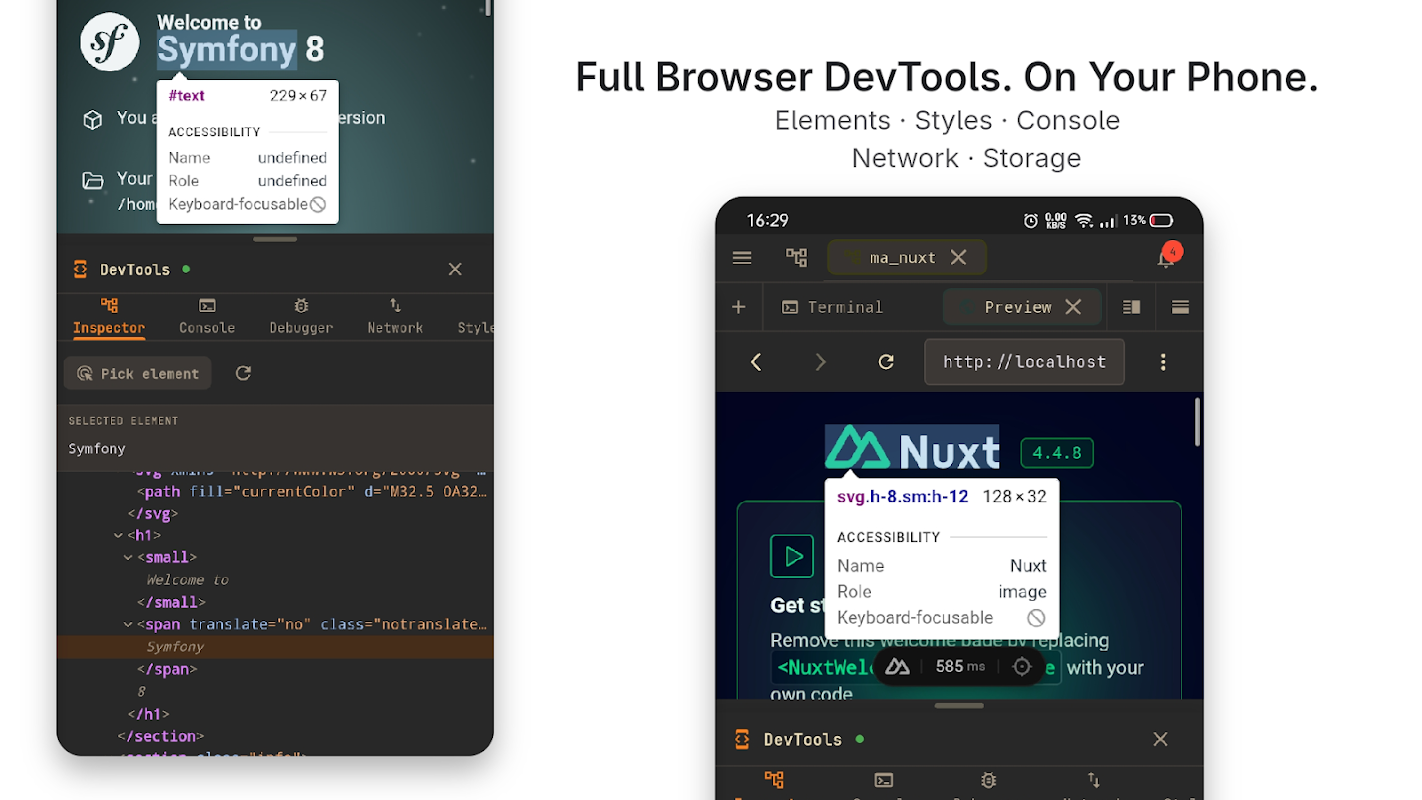Open the Debugger tab in left phone
Screen dimensions: 1422x800
tap(301, 316)
